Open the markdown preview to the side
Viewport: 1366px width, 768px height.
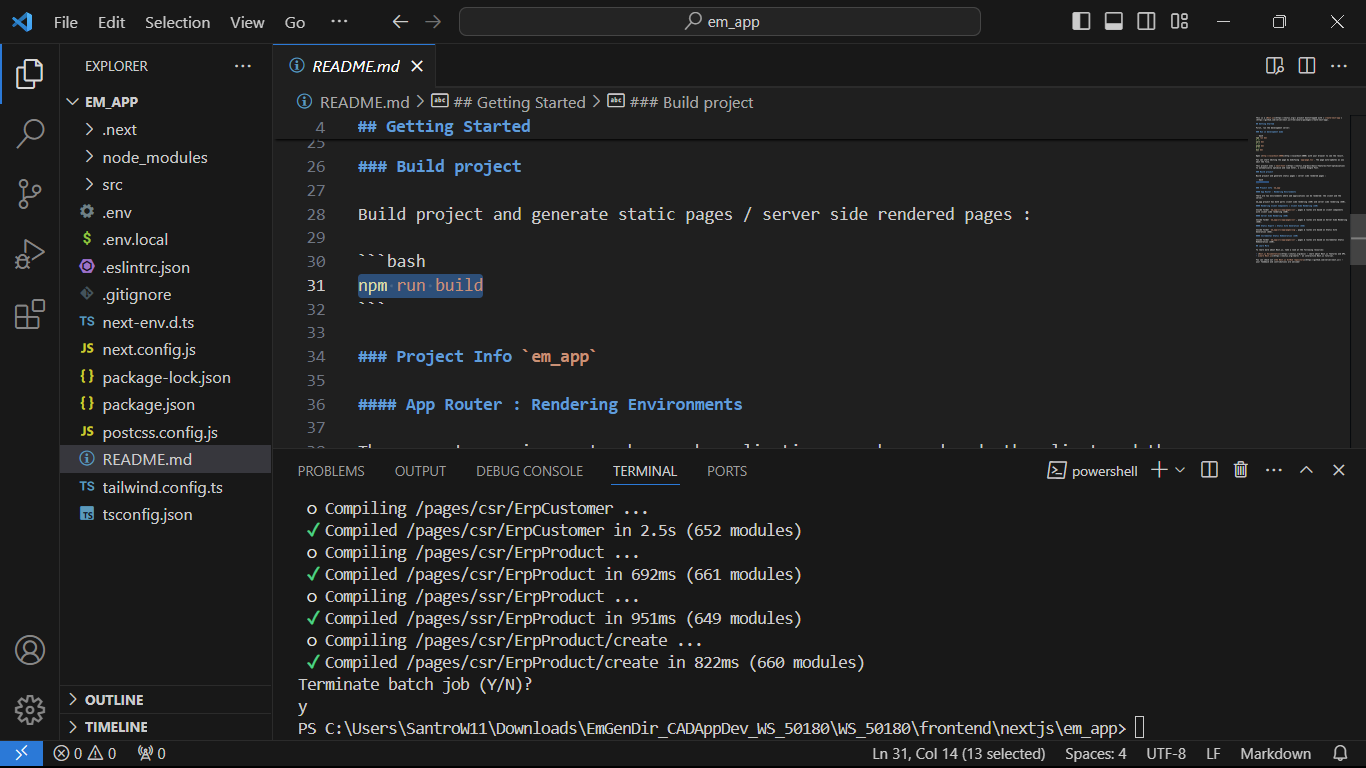click(x=1275, y=66)
